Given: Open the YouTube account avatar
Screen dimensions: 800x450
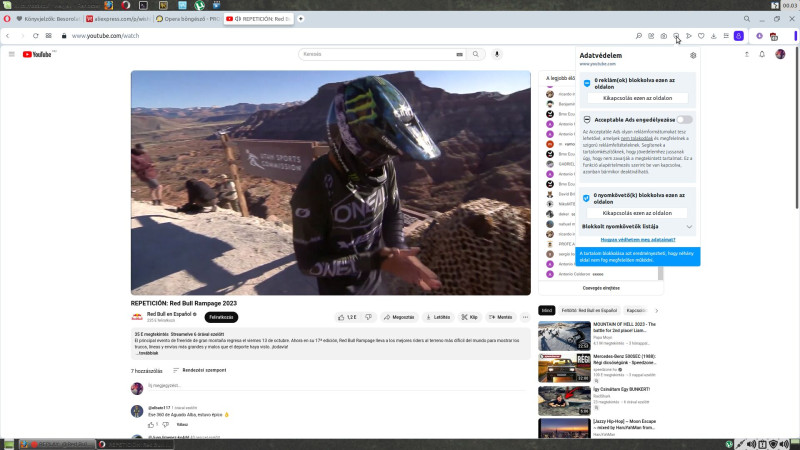Looking at the screenshot, I should pos(780,54).
